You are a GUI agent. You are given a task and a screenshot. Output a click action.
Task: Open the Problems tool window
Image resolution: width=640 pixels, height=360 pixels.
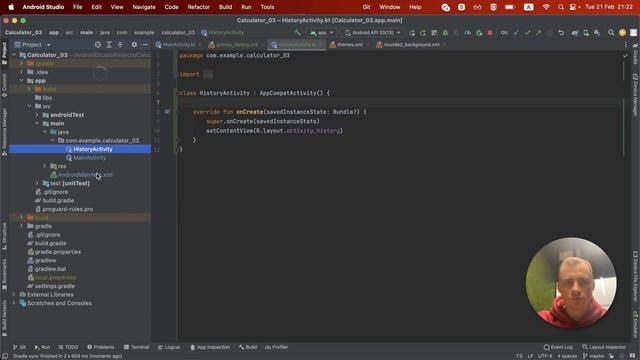point(100,347)
